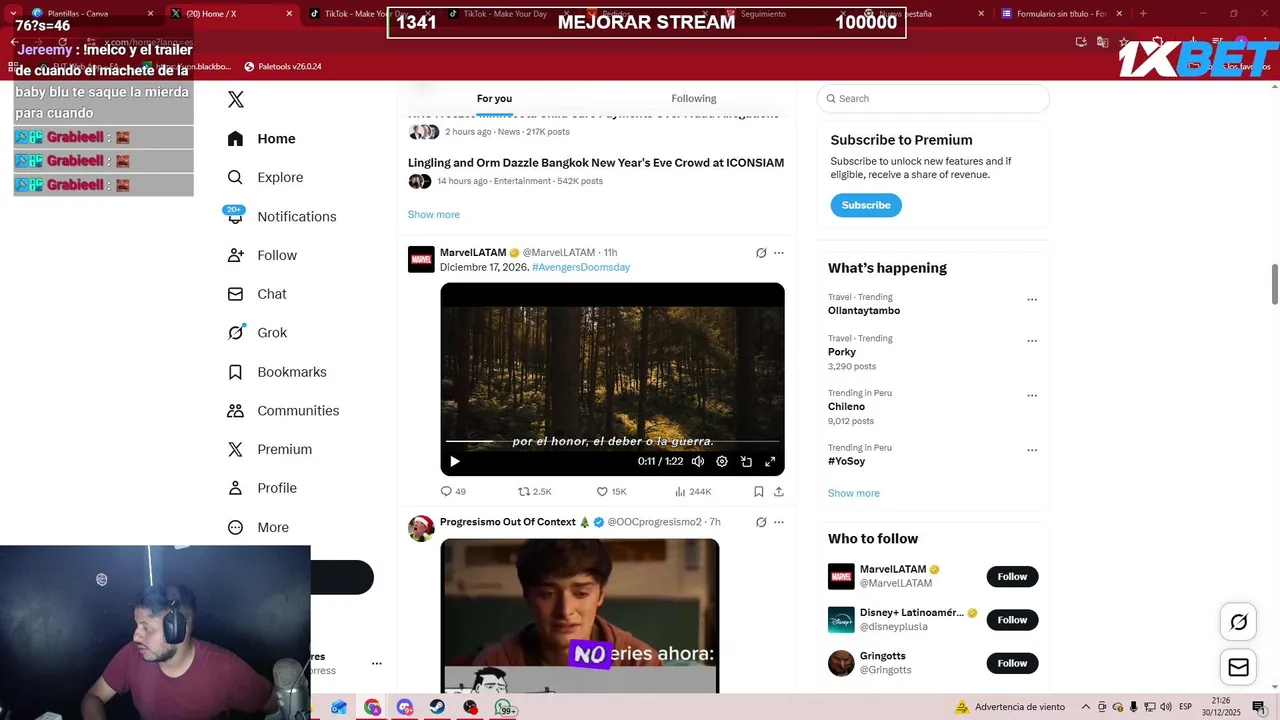The width and height of the screenshot is (1280, 720).
Task: Open Steam from the taskbar
Action: click(438, 707)
